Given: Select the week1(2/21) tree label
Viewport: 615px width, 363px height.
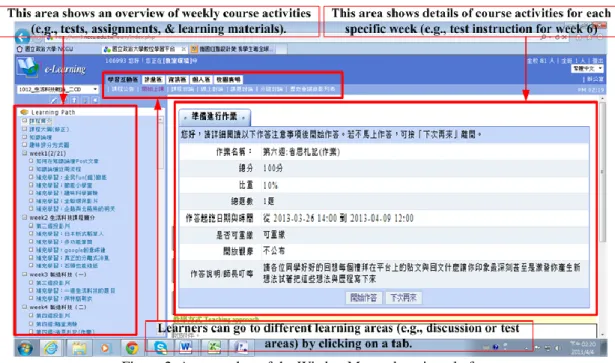Looking at the screenshot, I should click(x=47, y=153).
